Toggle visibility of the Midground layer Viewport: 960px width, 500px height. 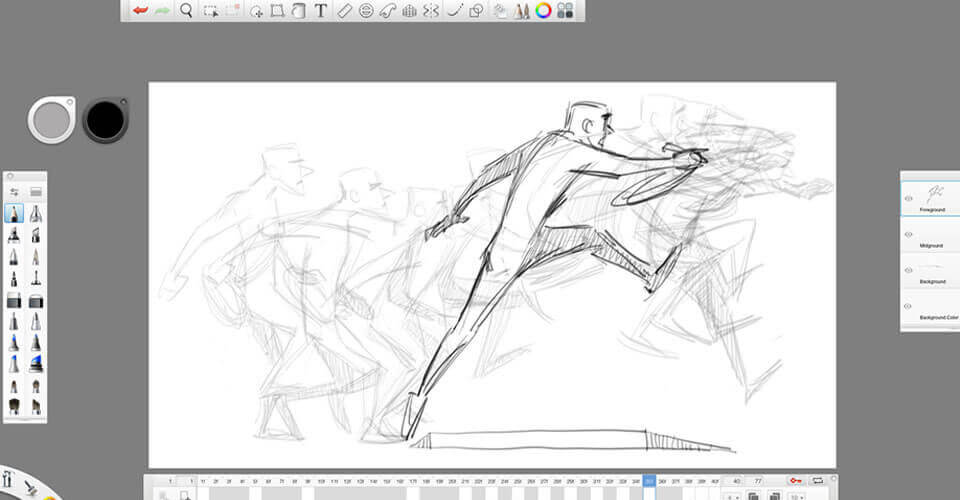pos(909,234)
